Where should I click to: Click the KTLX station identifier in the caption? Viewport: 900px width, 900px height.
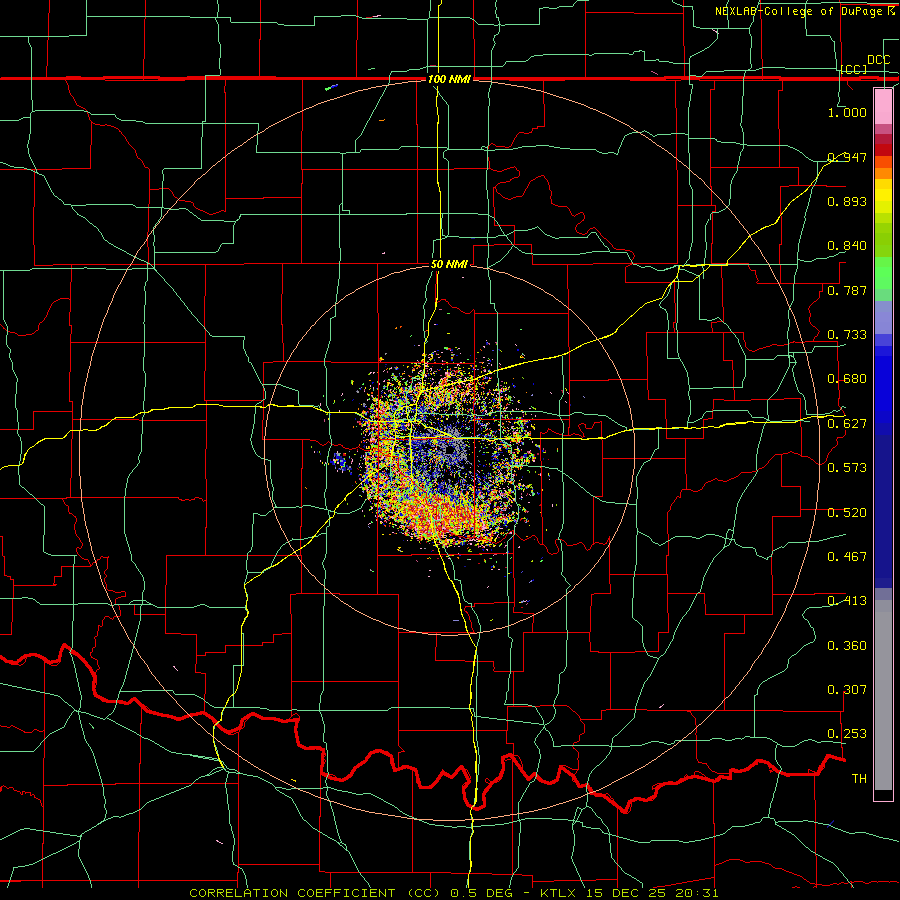[560, 893]
